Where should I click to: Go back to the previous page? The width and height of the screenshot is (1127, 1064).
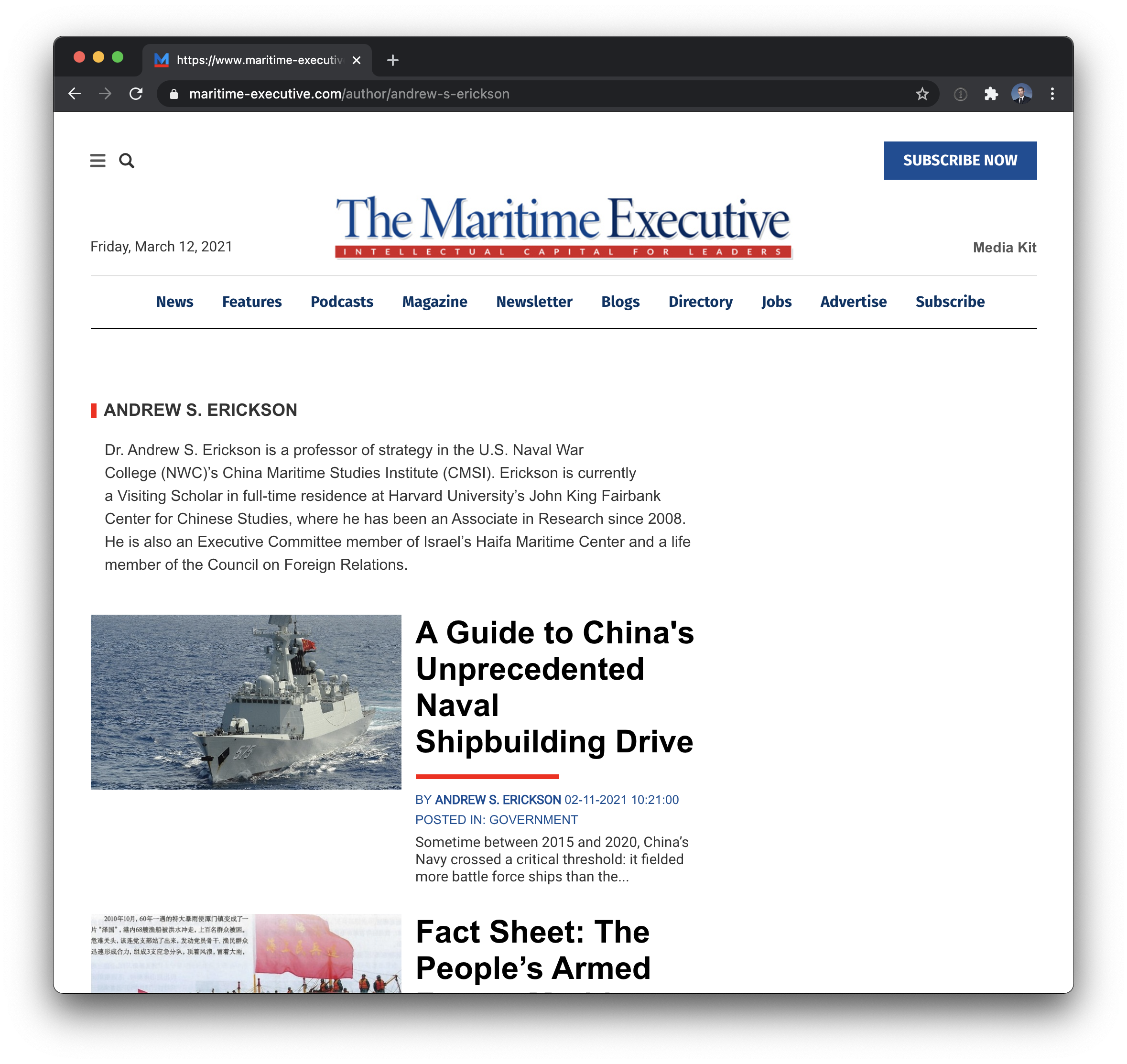click(74, 94)
